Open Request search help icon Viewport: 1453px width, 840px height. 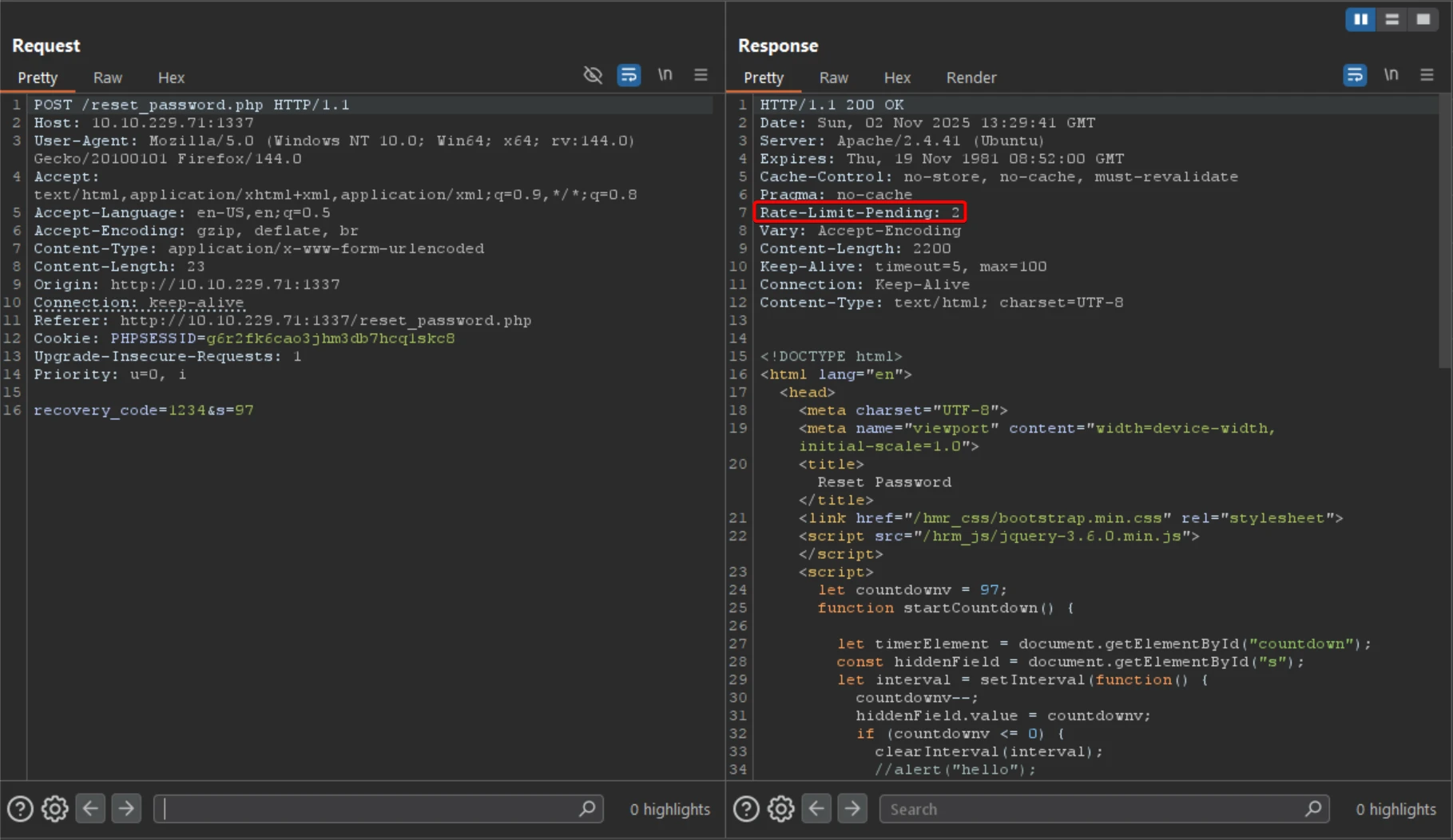[x=20, y=809]
